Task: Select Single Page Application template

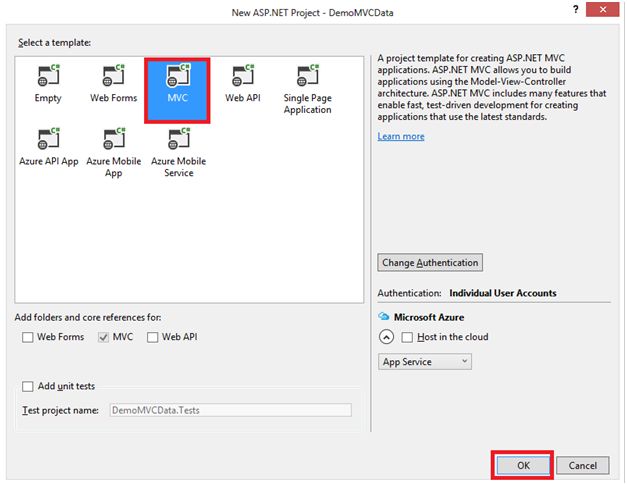Action: click(x=308, y=90)
